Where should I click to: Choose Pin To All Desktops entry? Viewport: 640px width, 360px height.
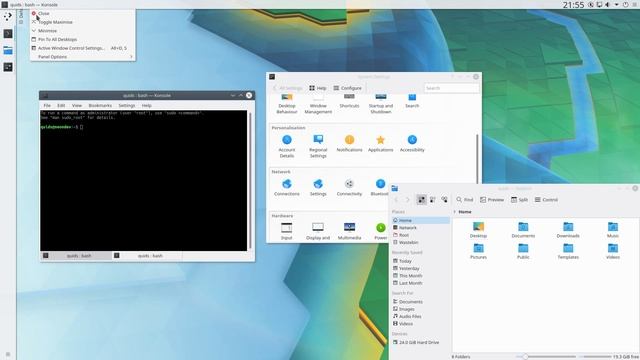click(82, 39)
